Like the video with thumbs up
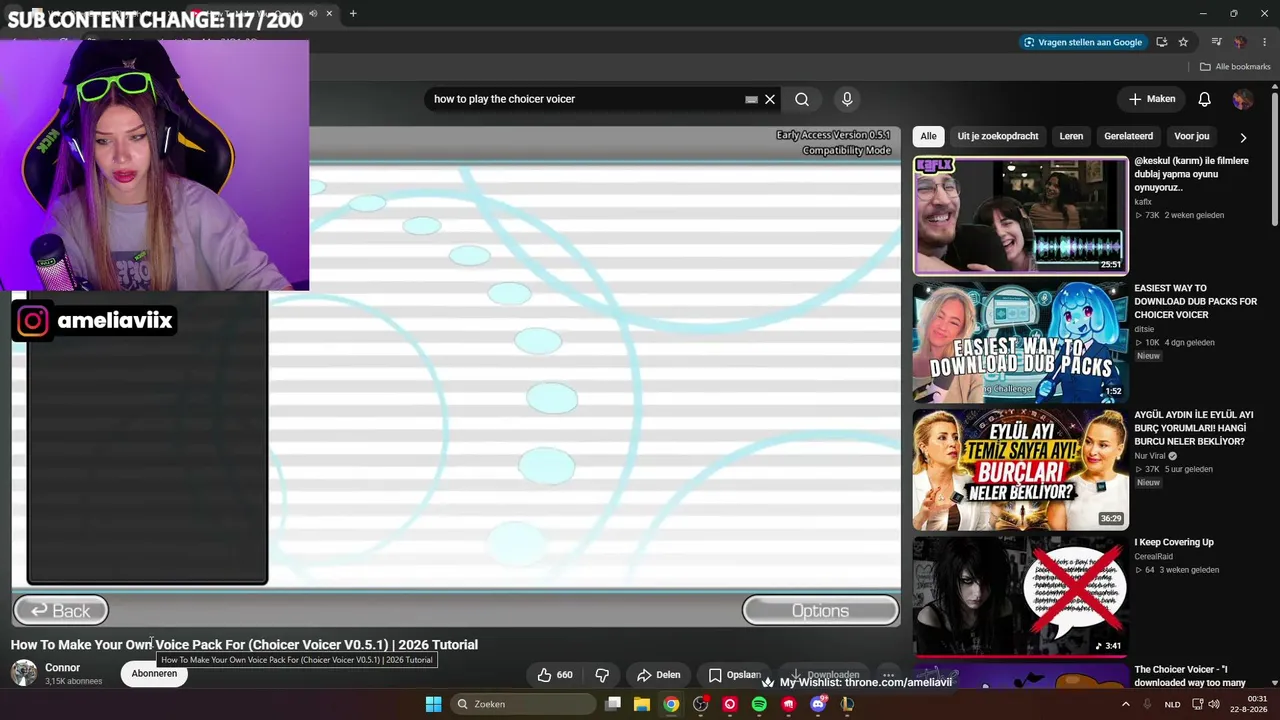Viewport: 1280px width, 720px height. point(555,675)
